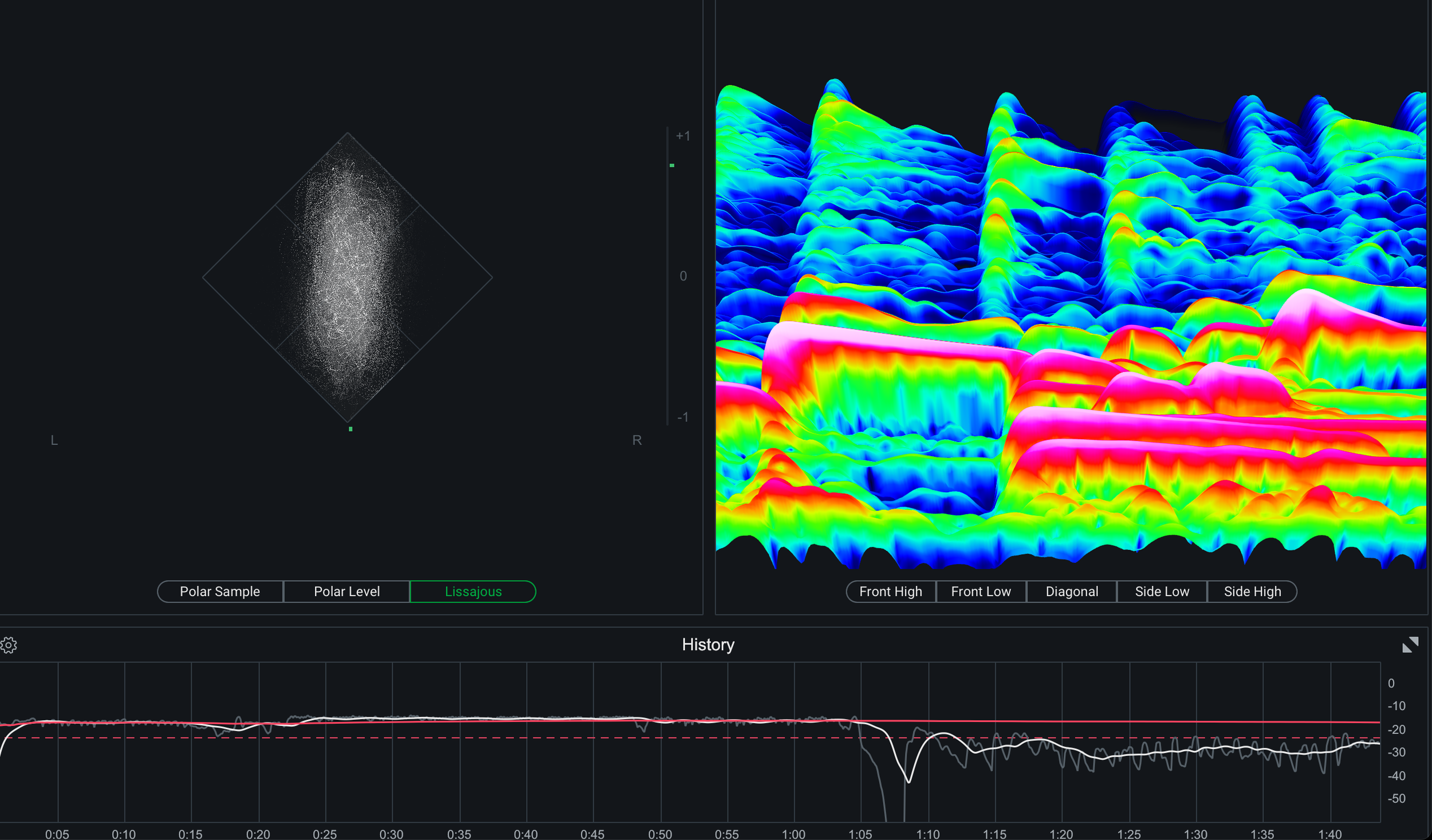Screen dimensions: 1432x840
Task: Open the History settings gear
Action: click(9, 645)
